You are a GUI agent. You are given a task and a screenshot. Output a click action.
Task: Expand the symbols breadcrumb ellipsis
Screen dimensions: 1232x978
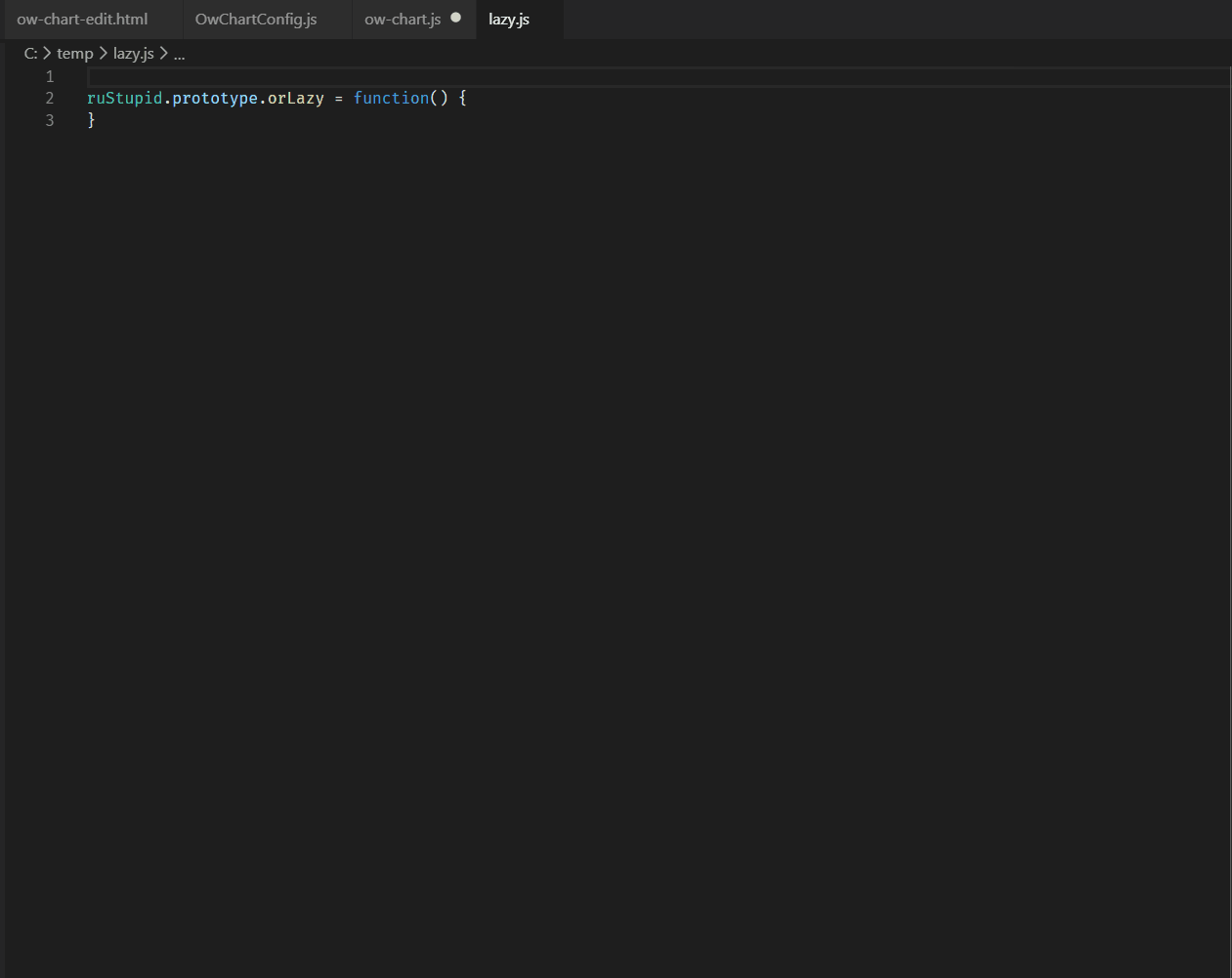(179, 54)
